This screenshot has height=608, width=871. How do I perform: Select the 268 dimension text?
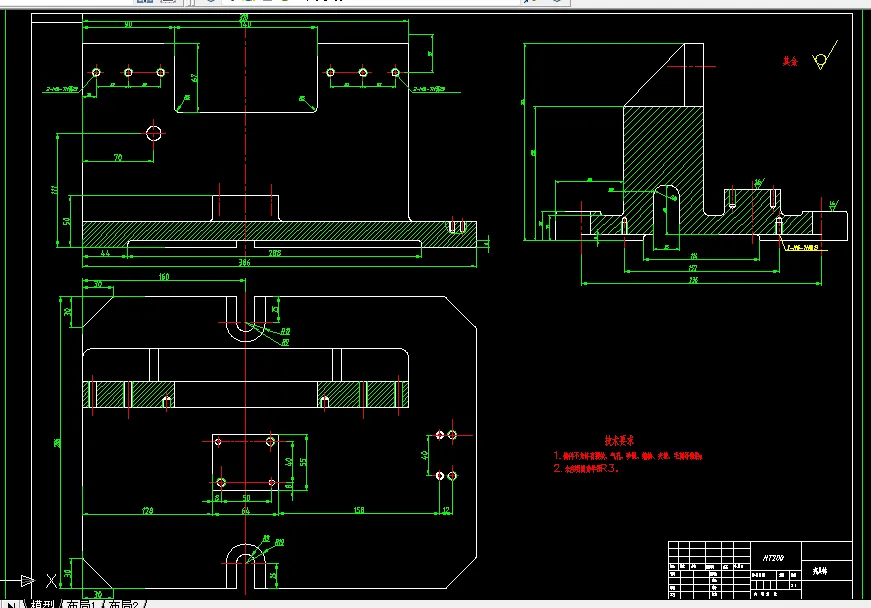(274, 253)
